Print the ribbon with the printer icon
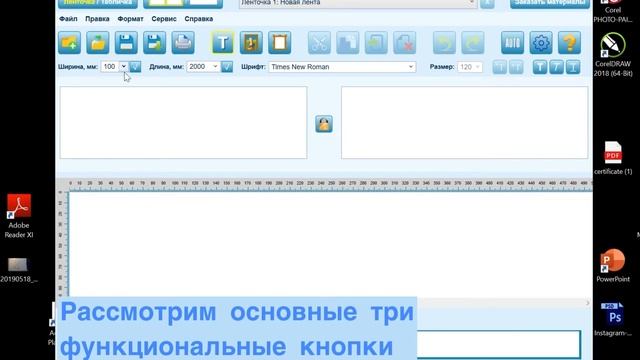Image resolution: width=640 pixels, height=360 pixels. pyautogui.click(x=183, y=42)
